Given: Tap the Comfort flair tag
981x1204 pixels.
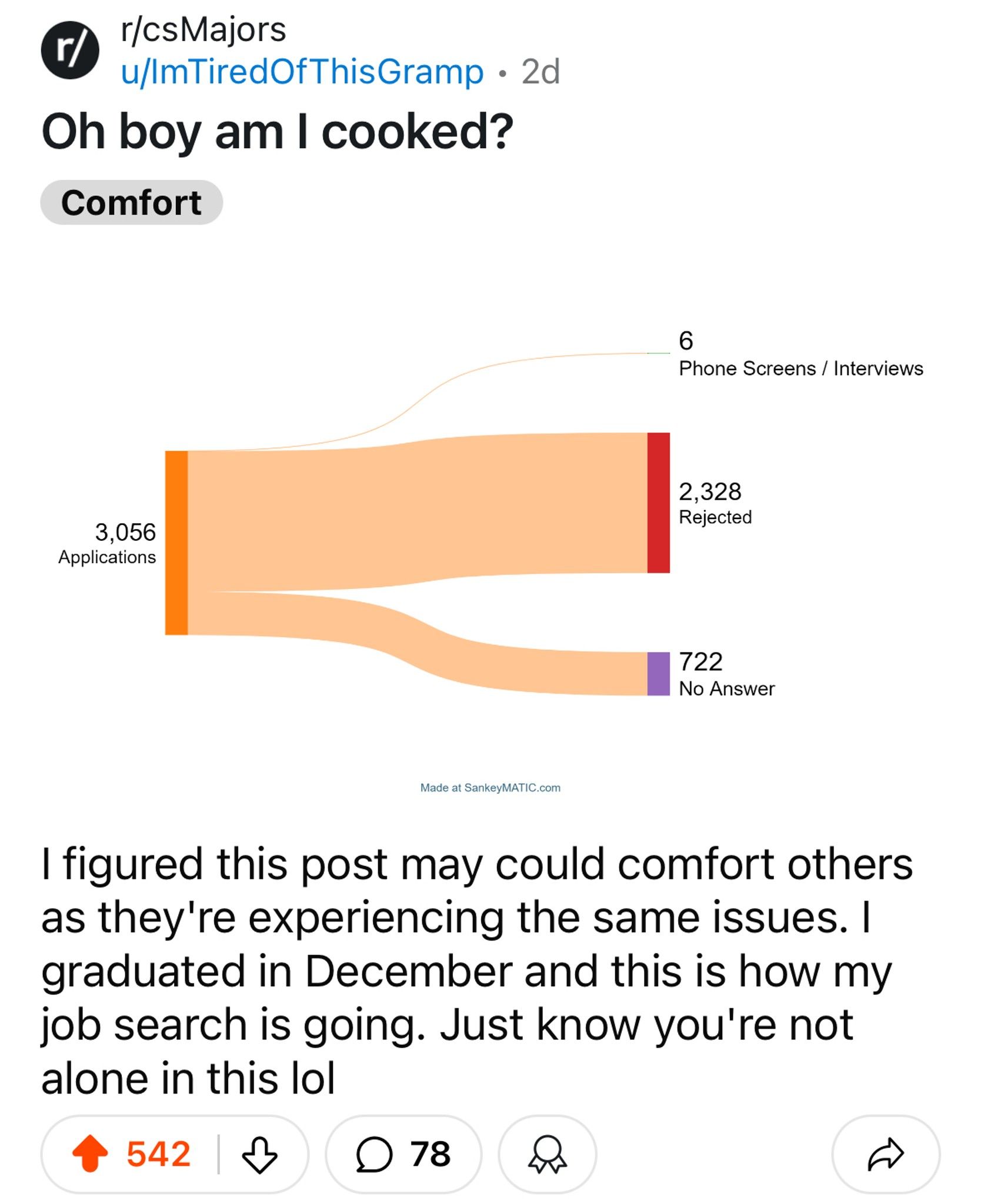Looking at the screenshot, I should (x=131, y=203).
